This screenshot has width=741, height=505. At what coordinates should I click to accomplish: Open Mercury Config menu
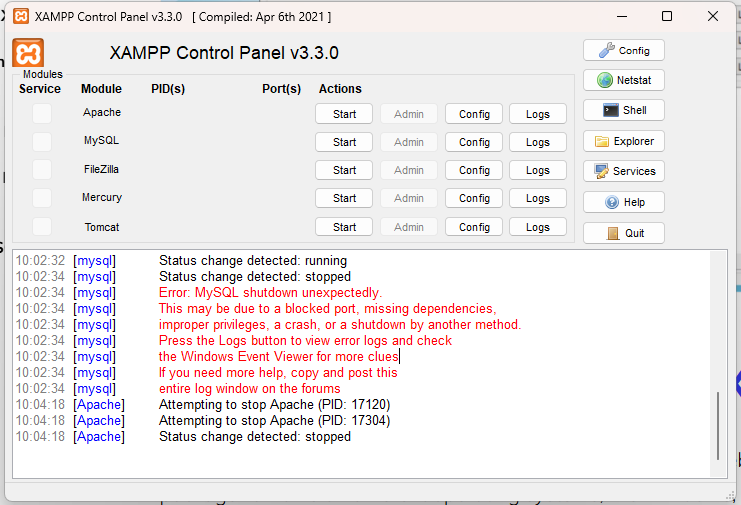click(474, 198)
